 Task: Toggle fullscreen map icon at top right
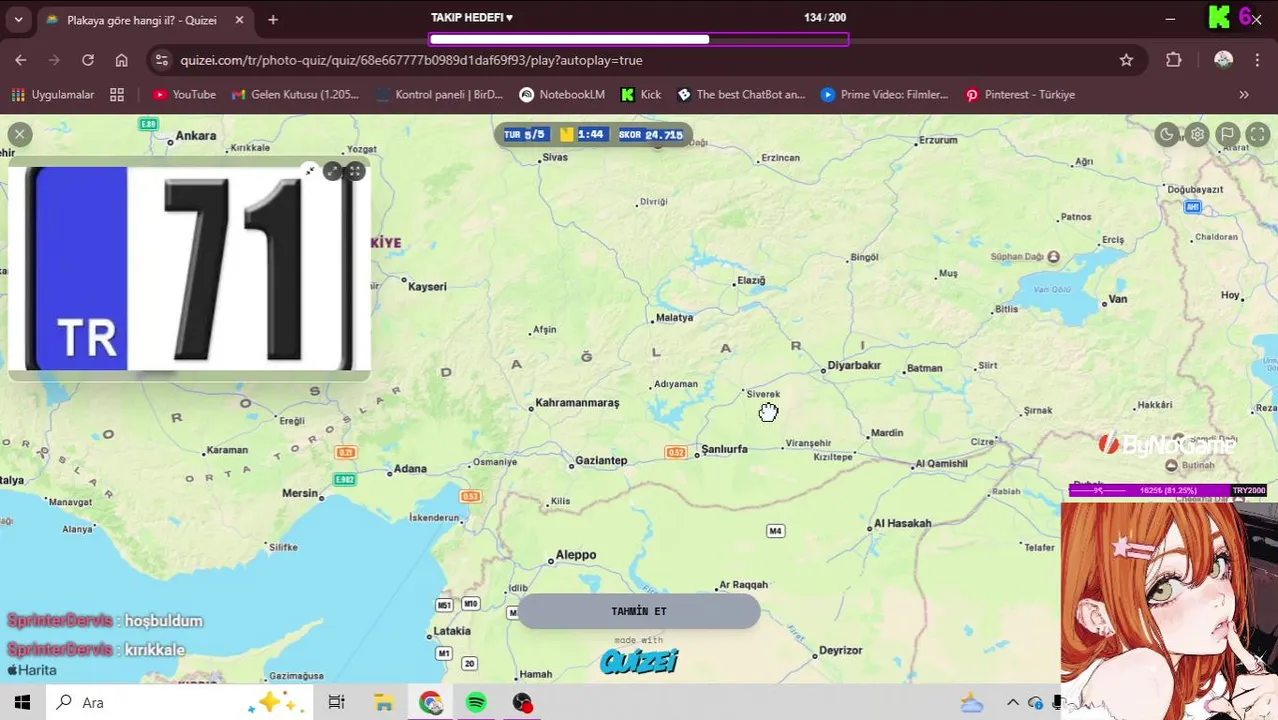(x=1258, y=134)
